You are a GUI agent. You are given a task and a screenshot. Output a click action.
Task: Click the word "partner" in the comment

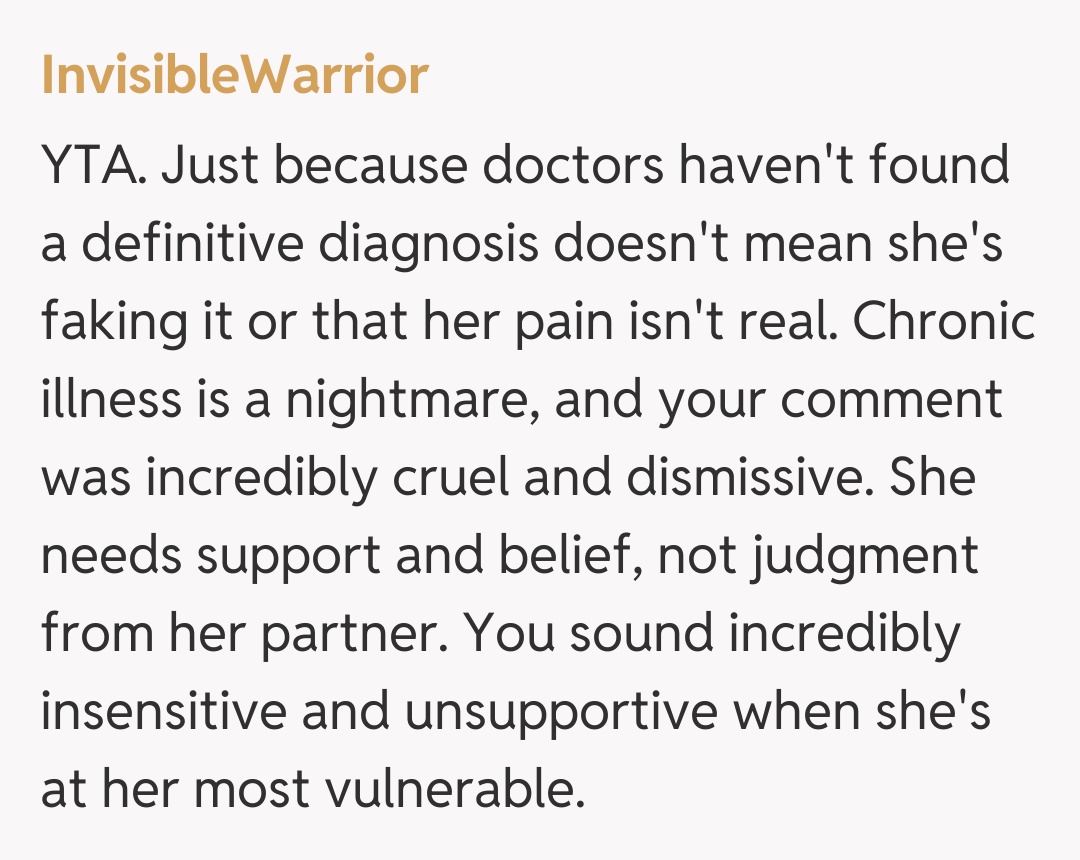coord(340,635)
